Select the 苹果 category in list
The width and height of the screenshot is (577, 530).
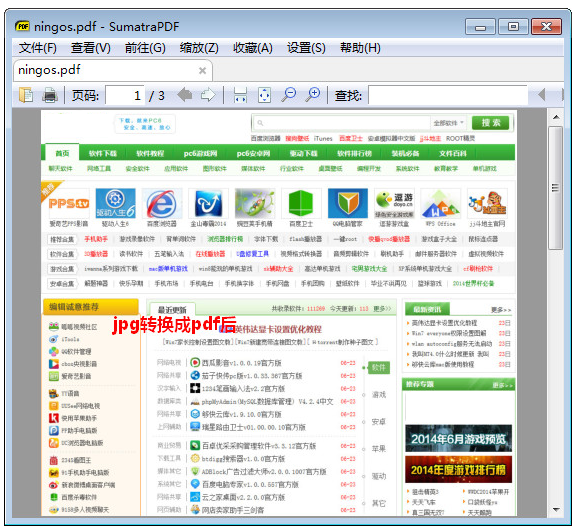[x=379, y=449]
